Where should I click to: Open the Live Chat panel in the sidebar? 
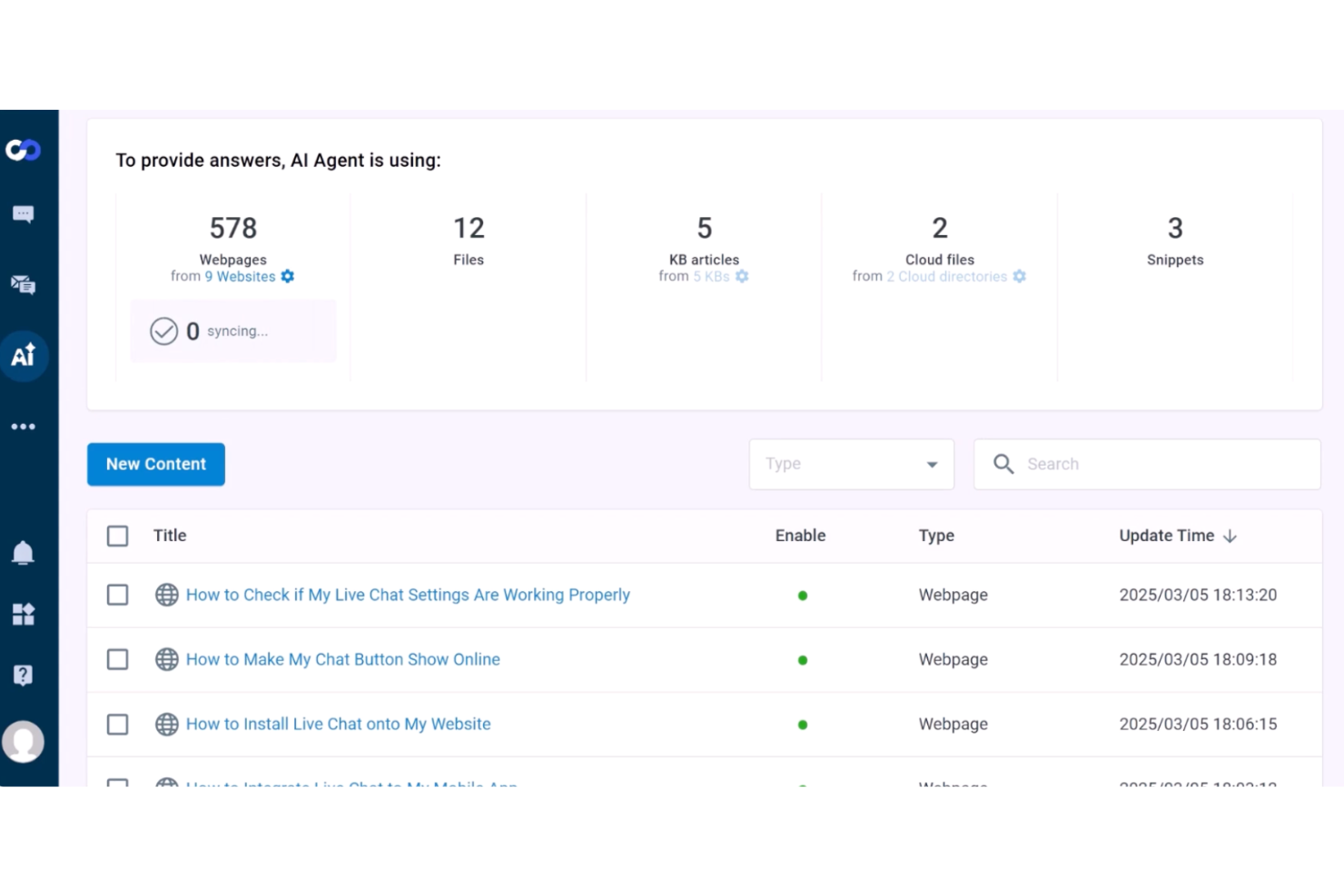(x=23, y=213)
